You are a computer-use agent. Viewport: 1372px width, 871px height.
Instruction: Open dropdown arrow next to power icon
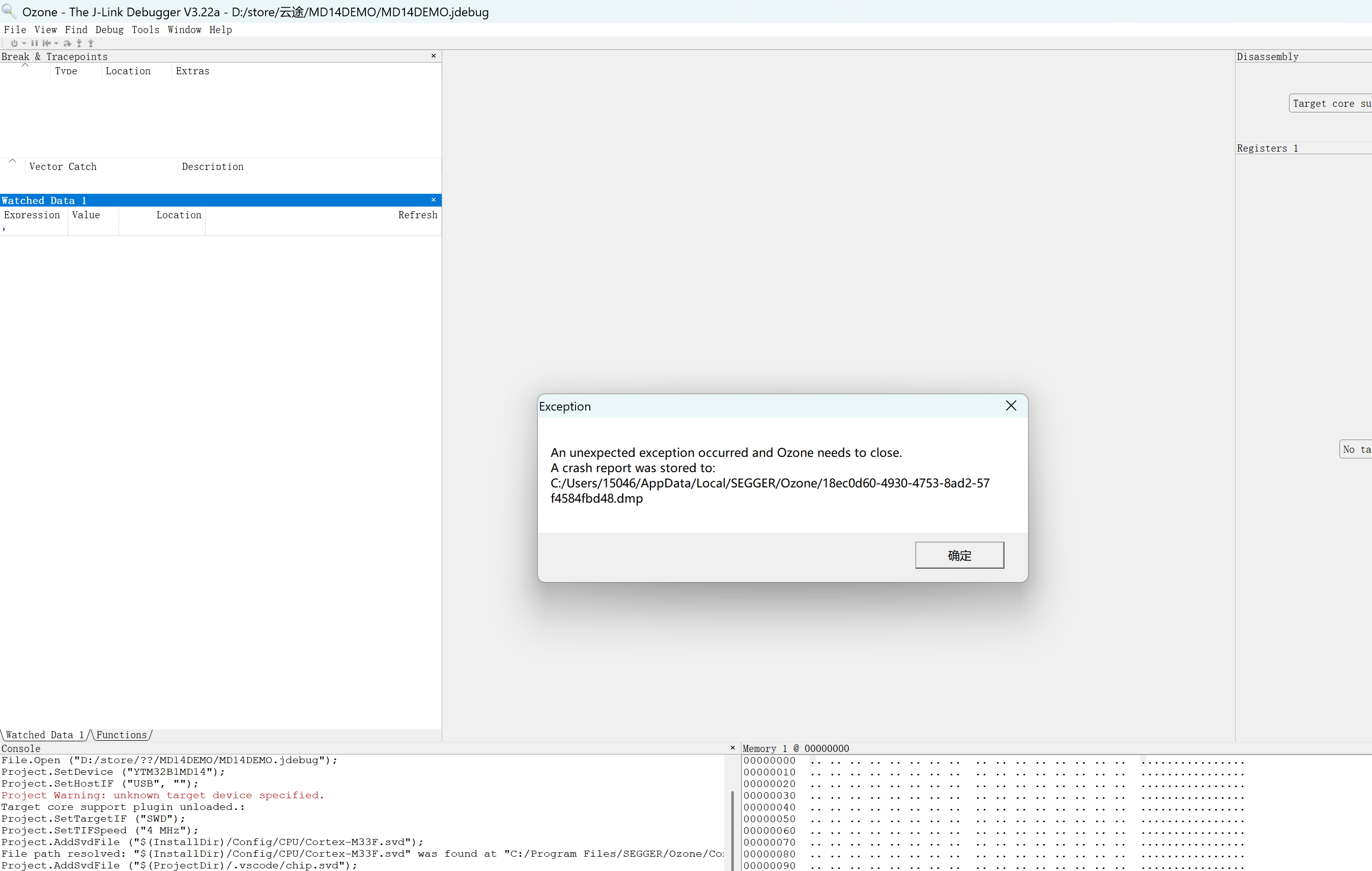pyautogui.click(x=24, y=43)
